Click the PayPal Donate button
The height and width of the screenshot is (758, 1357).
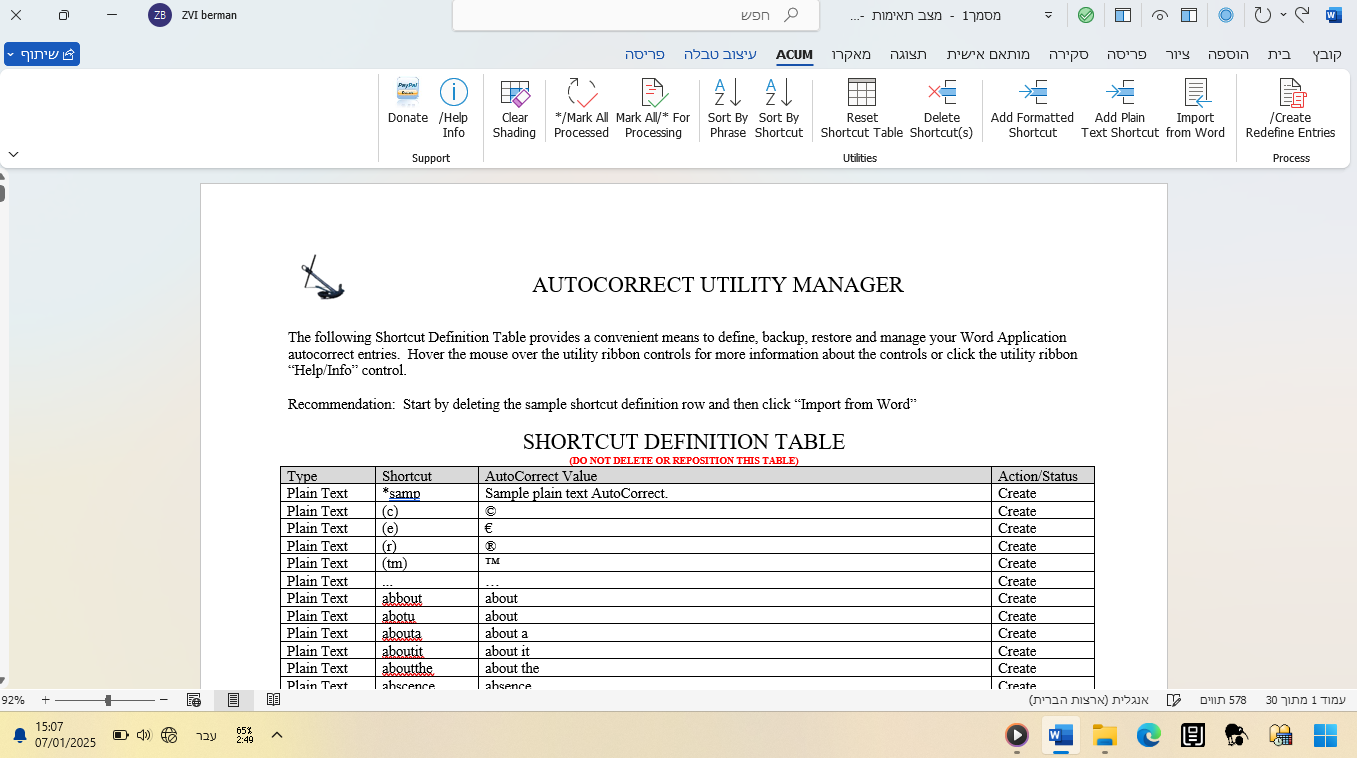point(407,102)
